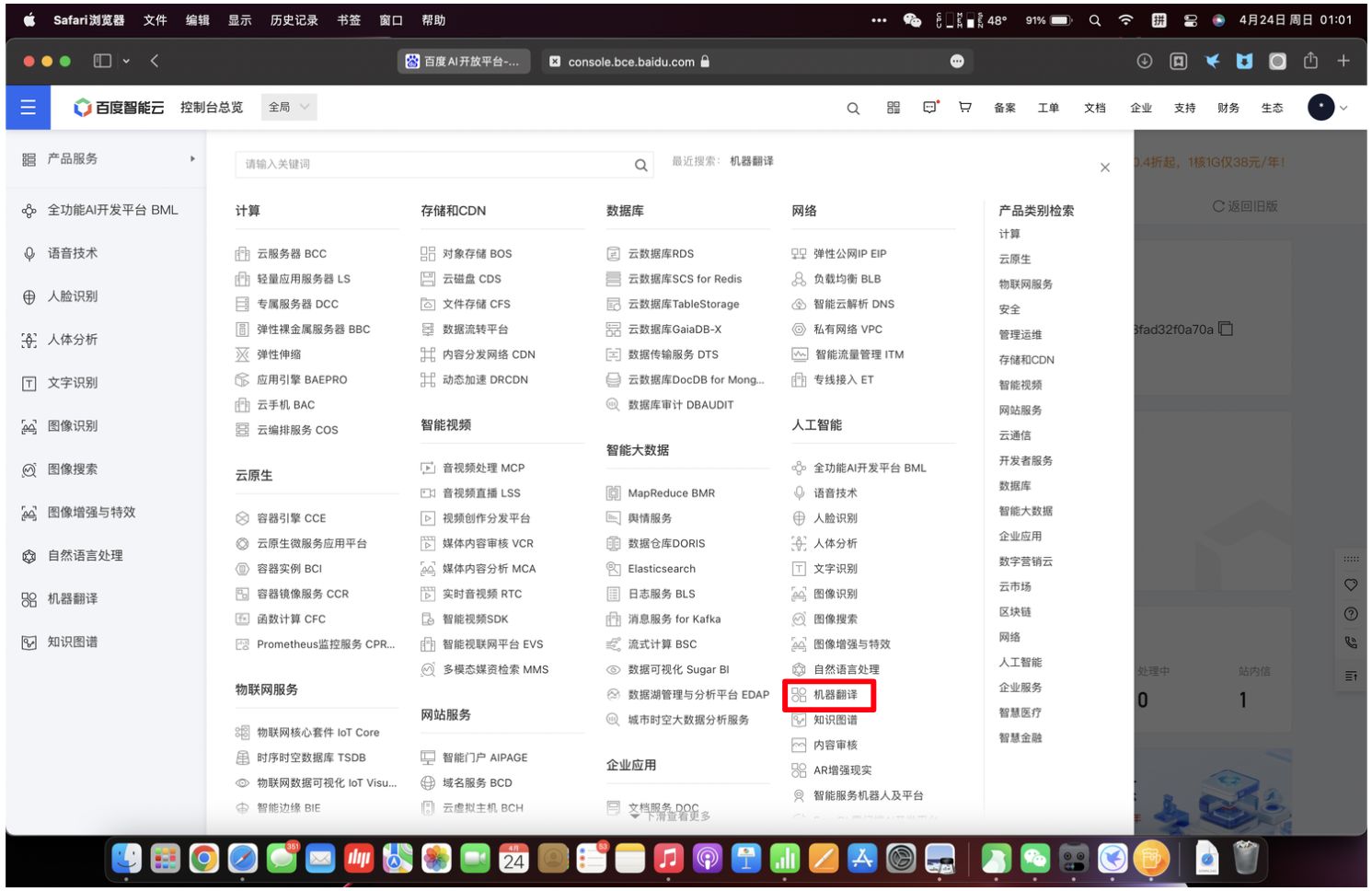Viewport: 1372px width, 891px height.
Task: Open 云数据库RDS product link
Action: [x=661, y=254]
